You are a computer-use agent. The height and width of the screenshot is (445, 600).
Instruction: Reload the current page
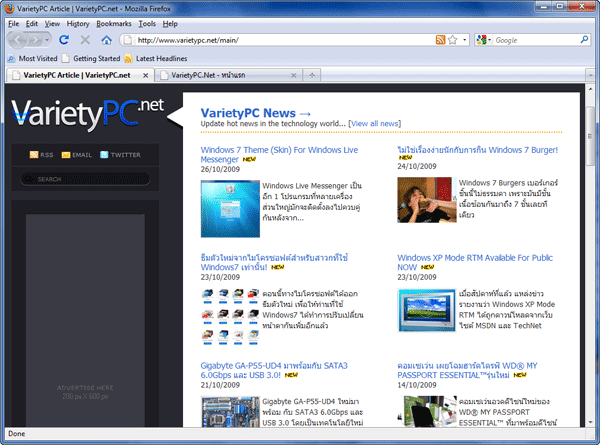click(64, 40)
